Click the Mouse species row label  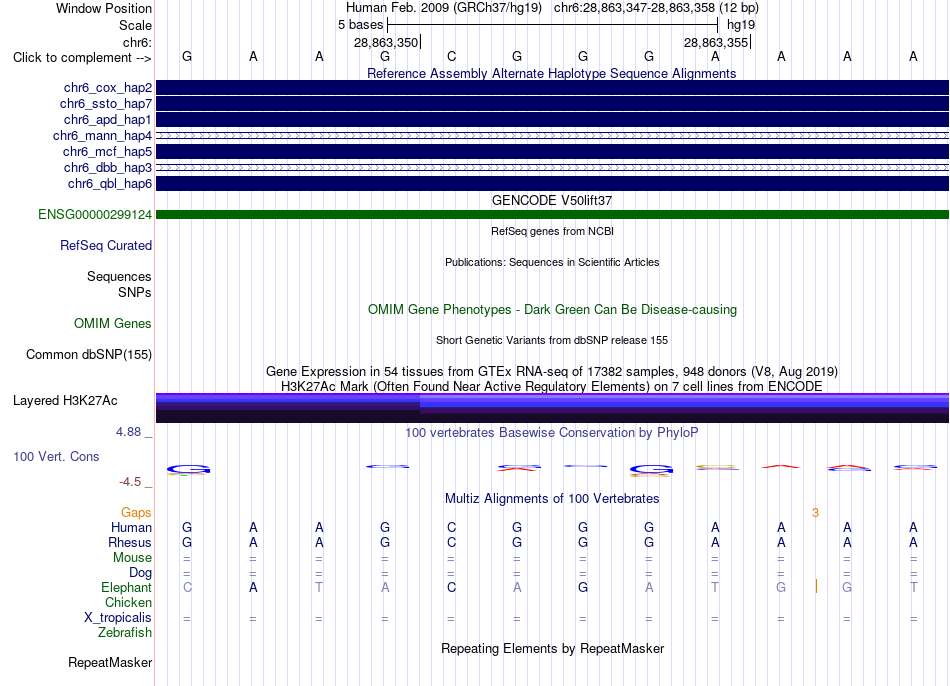132,558
